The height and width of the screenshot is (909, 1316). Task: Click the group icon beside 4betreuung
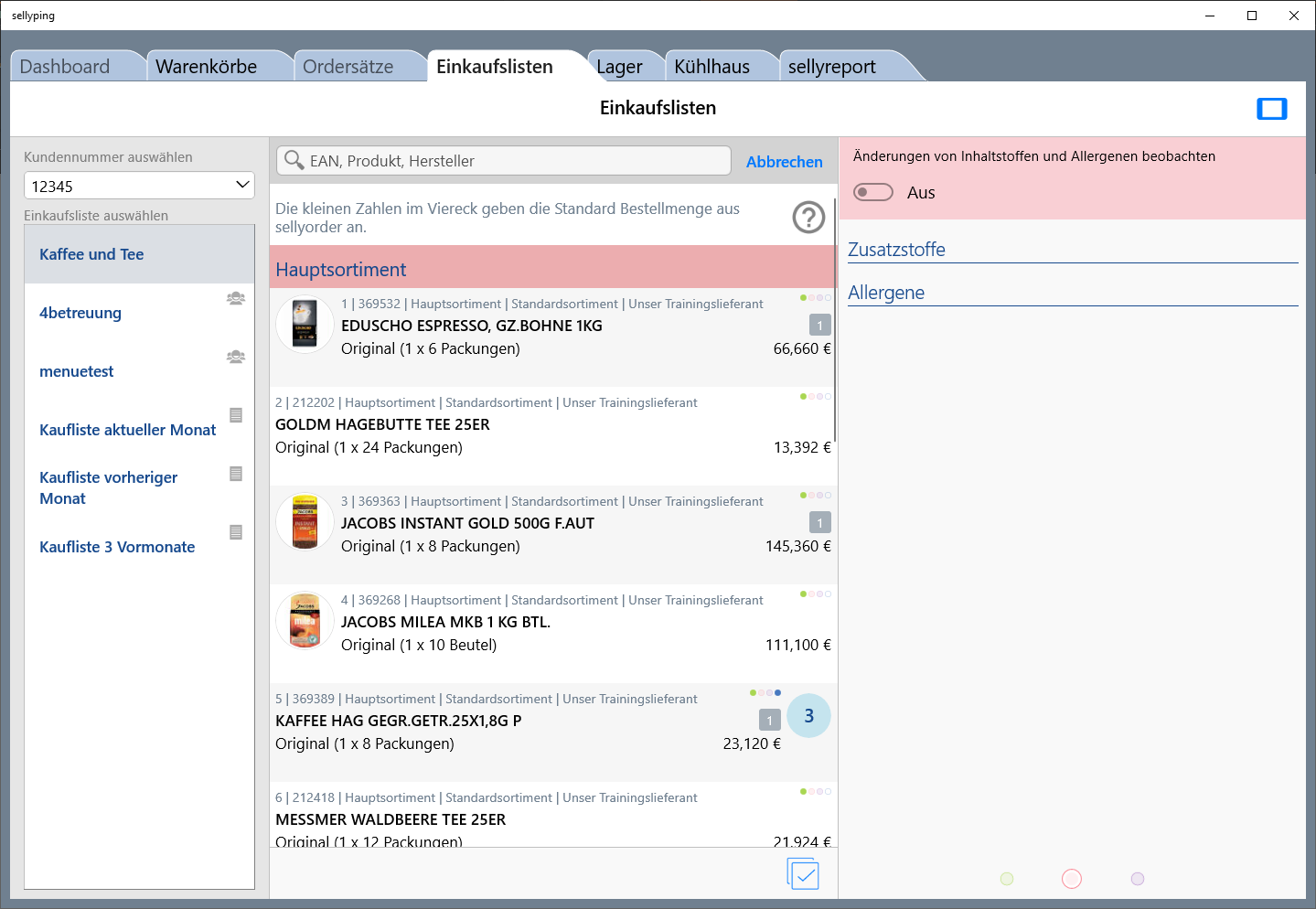click(236, 298)
